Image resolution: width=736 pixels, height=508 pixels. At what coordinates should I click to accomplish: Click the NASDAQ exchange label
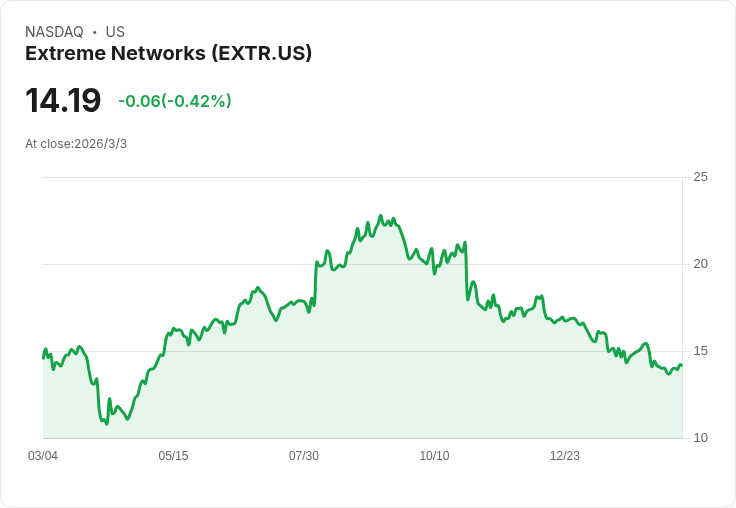click(54, 32)
